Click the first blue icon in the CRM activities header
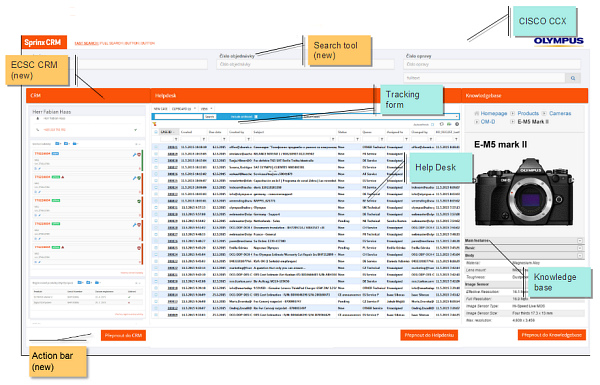The height and width of the screenshot is (385, 600). [58, 144]
